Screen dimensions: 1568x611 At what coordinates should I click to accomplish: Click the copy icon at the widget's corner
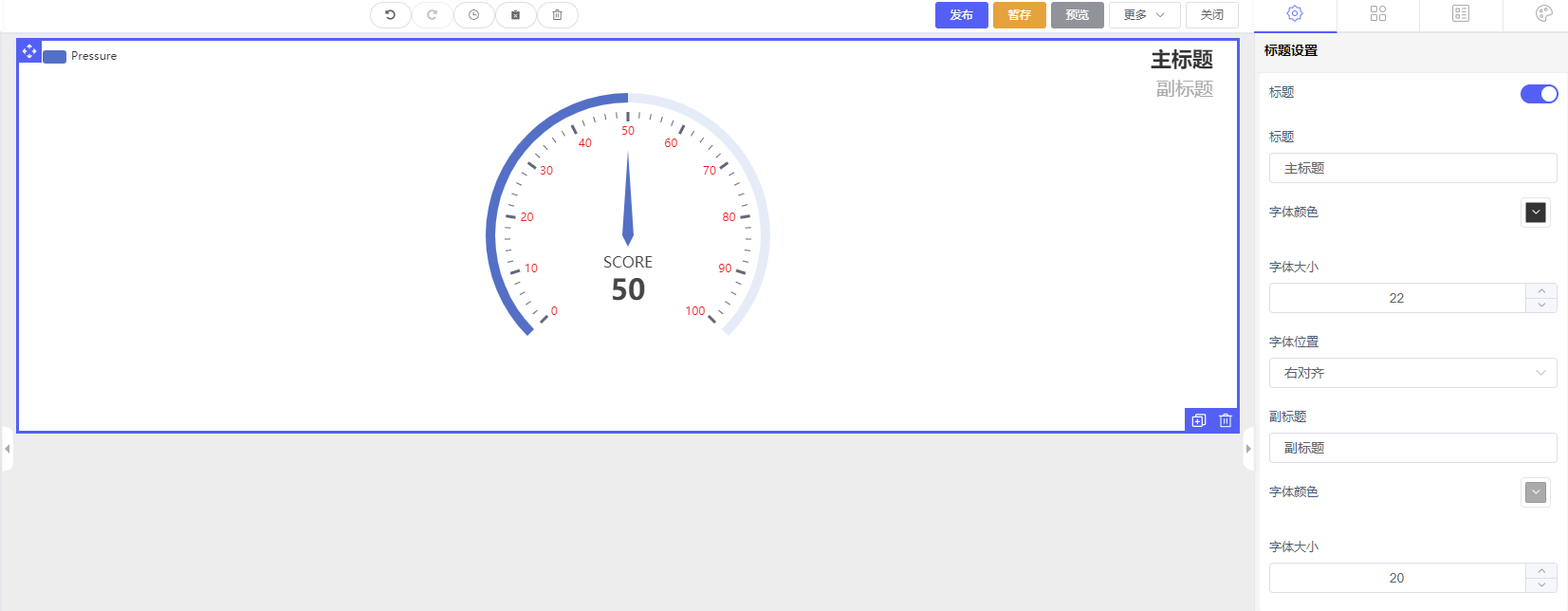click(1199, 420)
